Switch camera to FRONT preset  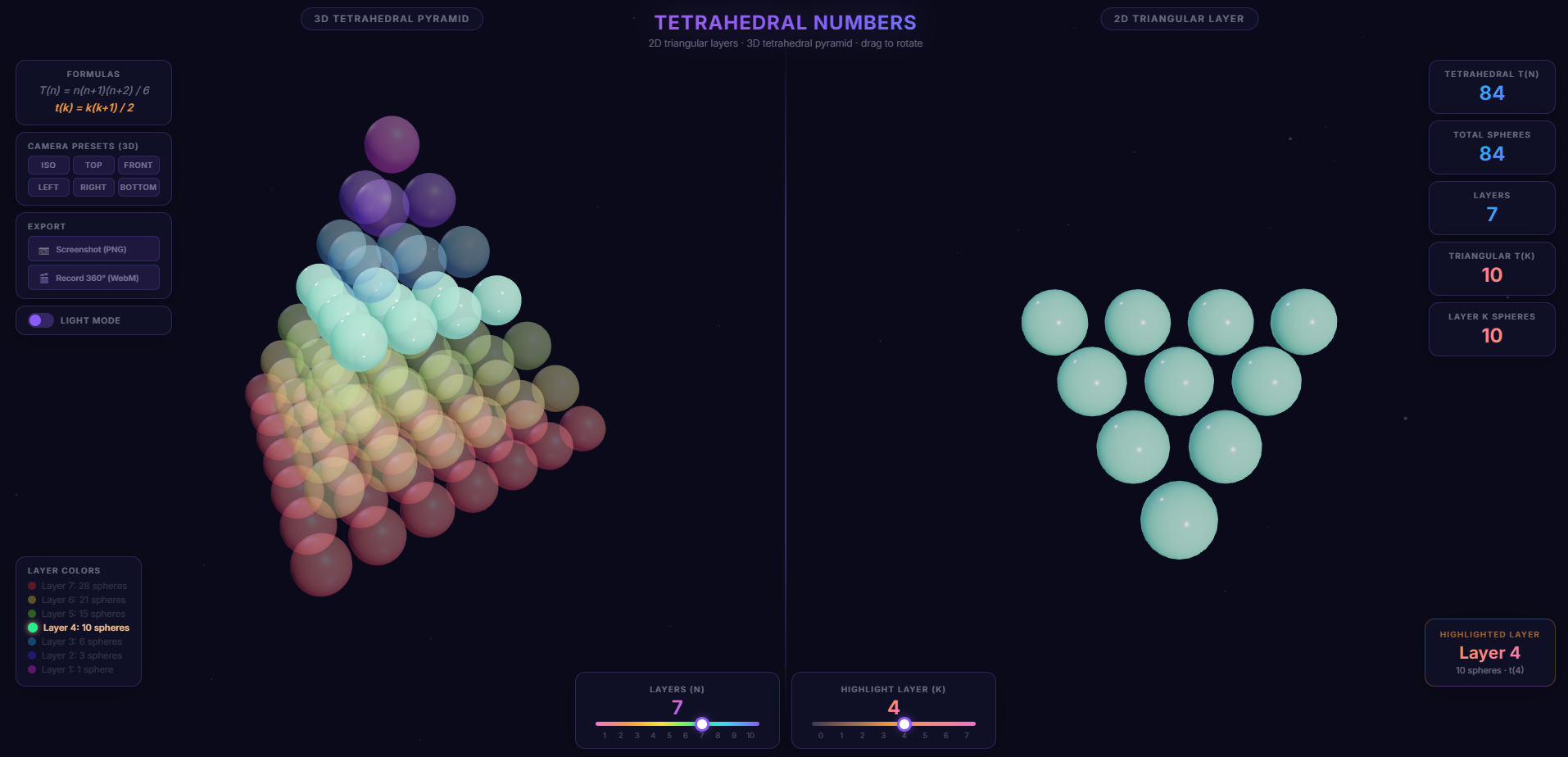[x=138, y=165]
